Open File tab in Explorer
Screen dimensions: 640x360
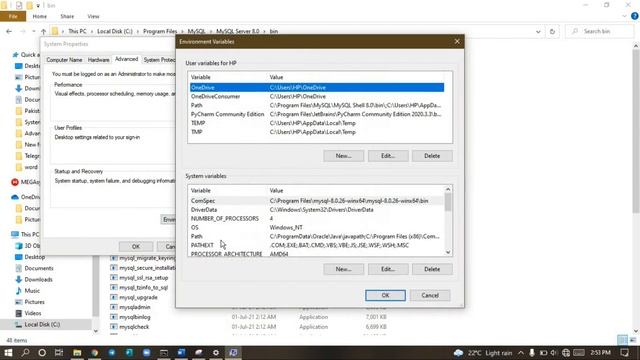(x=13, y=16)
